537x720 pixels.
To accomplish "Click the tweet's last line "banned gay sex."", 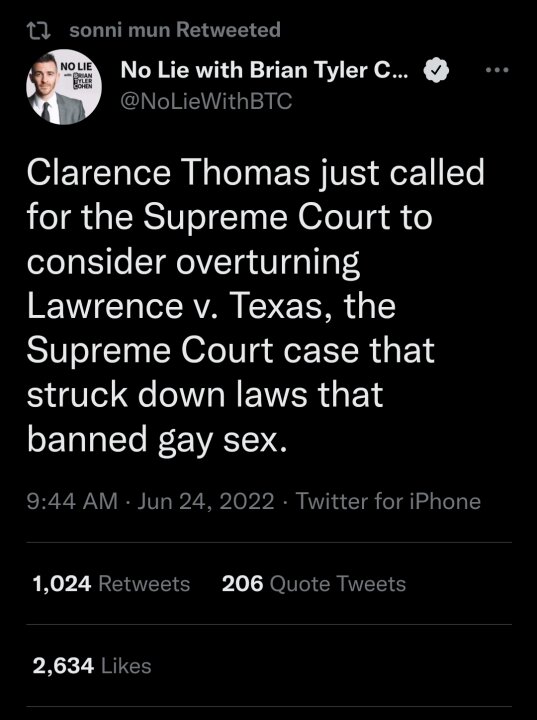I will (157, 440).
